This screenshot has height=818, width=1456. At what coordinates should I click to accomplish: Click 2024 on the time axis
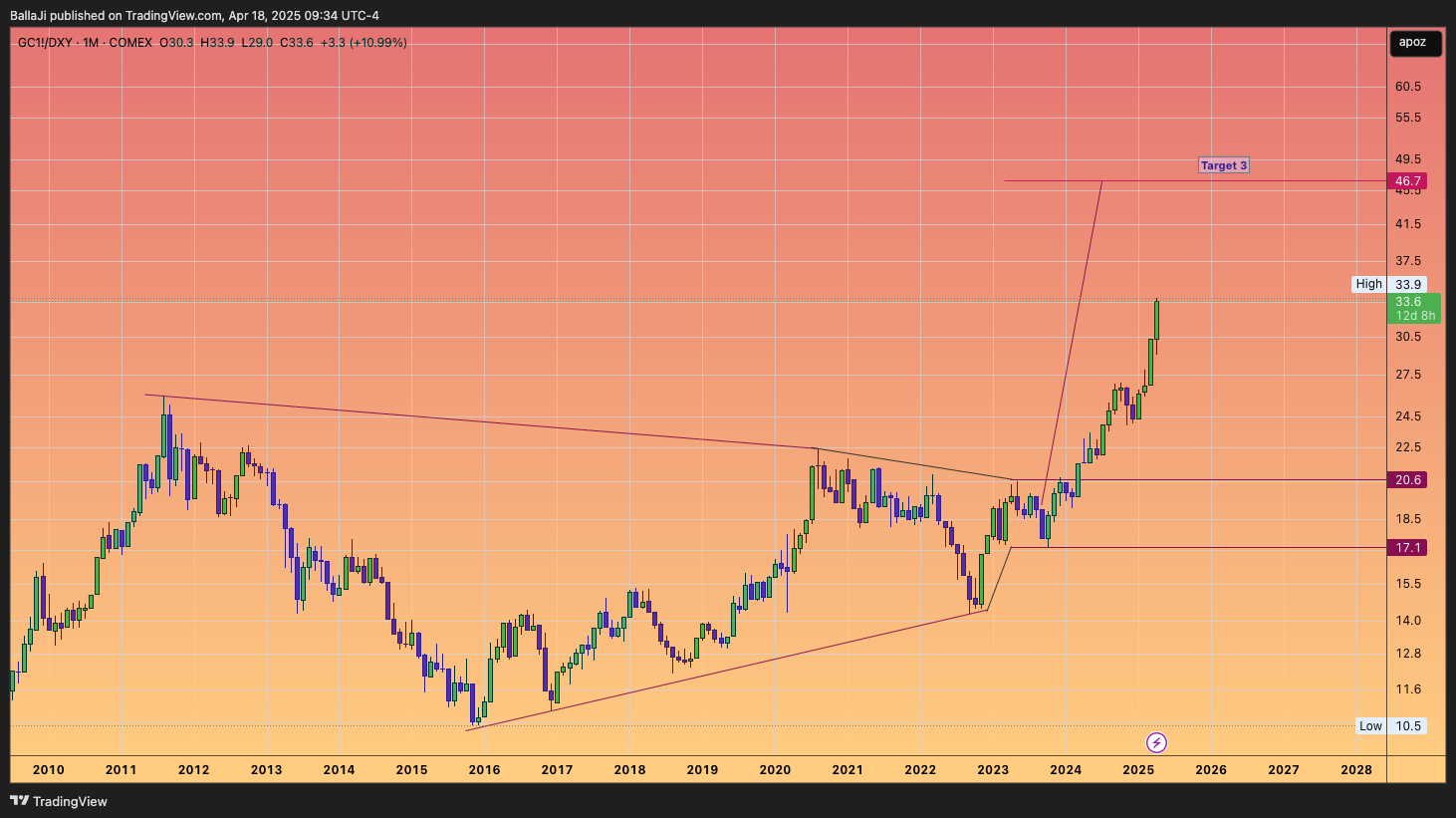tap(1066, 770)
